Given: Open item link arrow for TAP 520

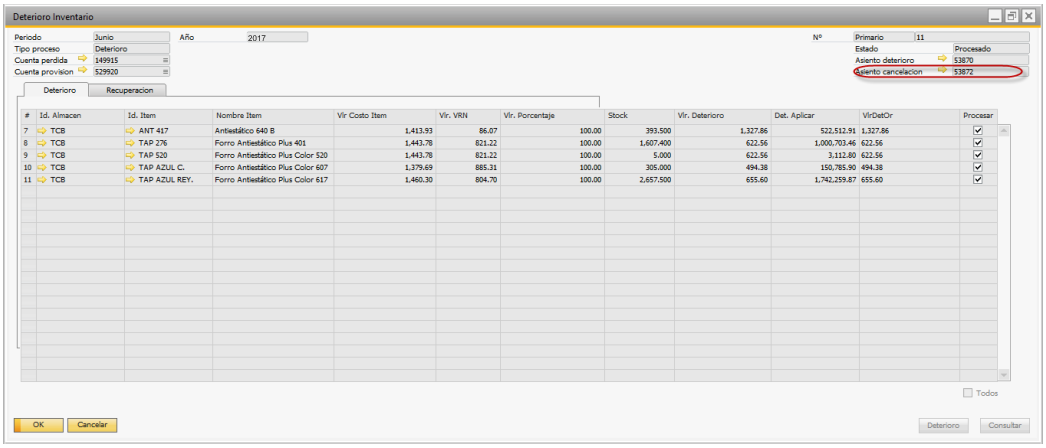Looking at the screenshot, I should pyautogui.click(x=131, y=155).
